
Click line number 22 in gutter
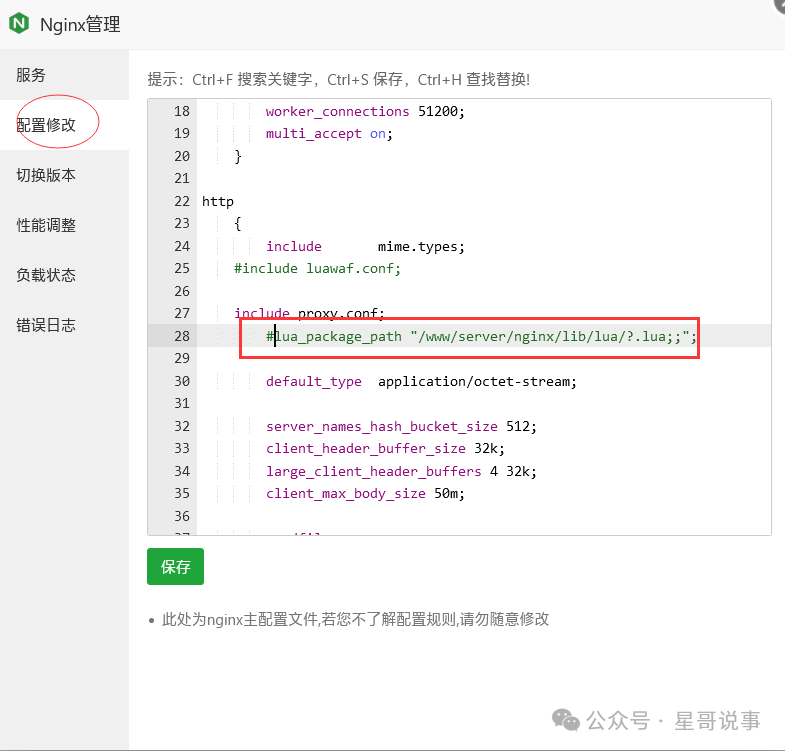(182, 201)
